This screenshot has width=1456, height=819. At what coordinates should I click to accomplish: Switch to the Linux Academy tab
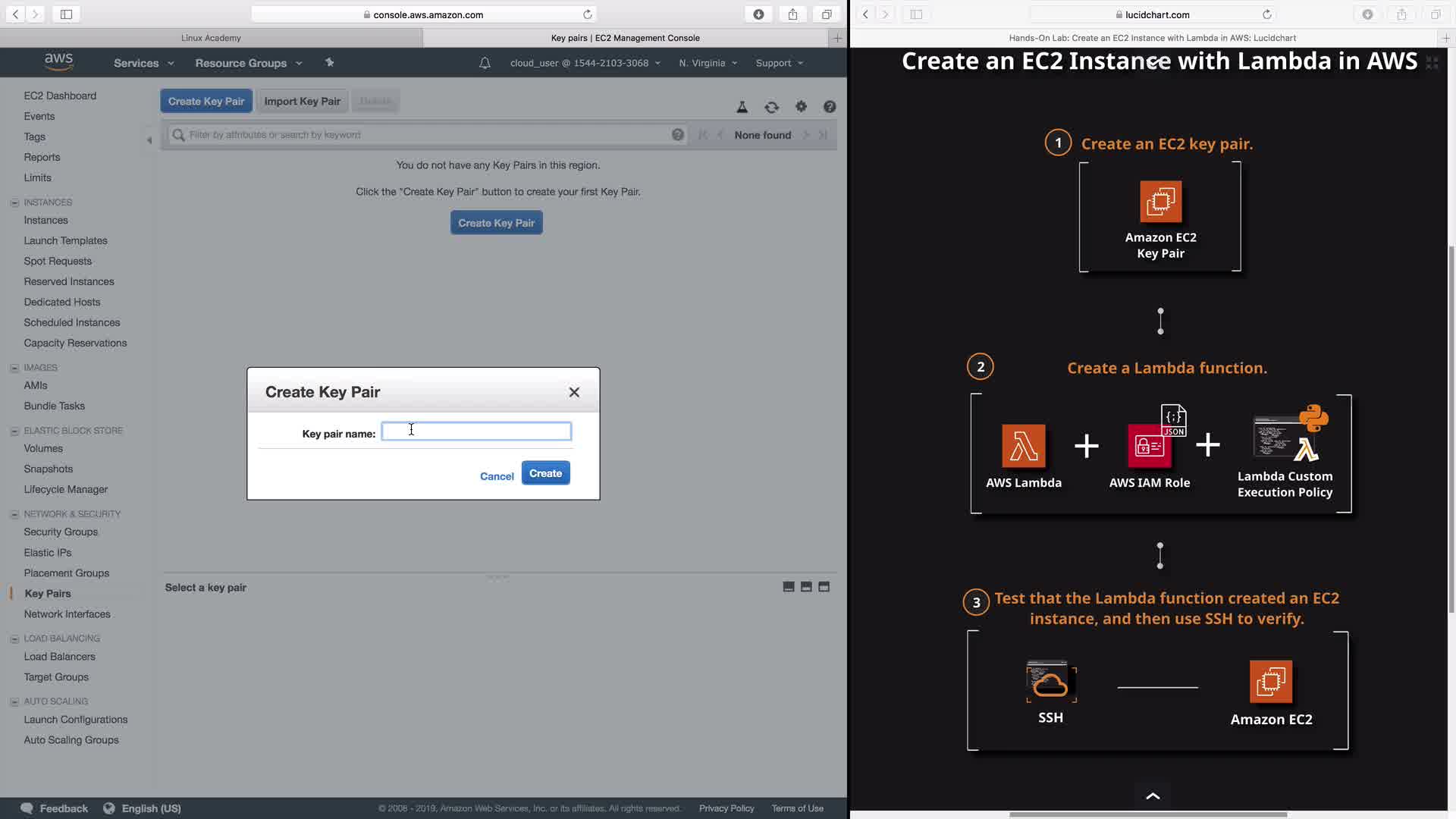coord(211,38)
